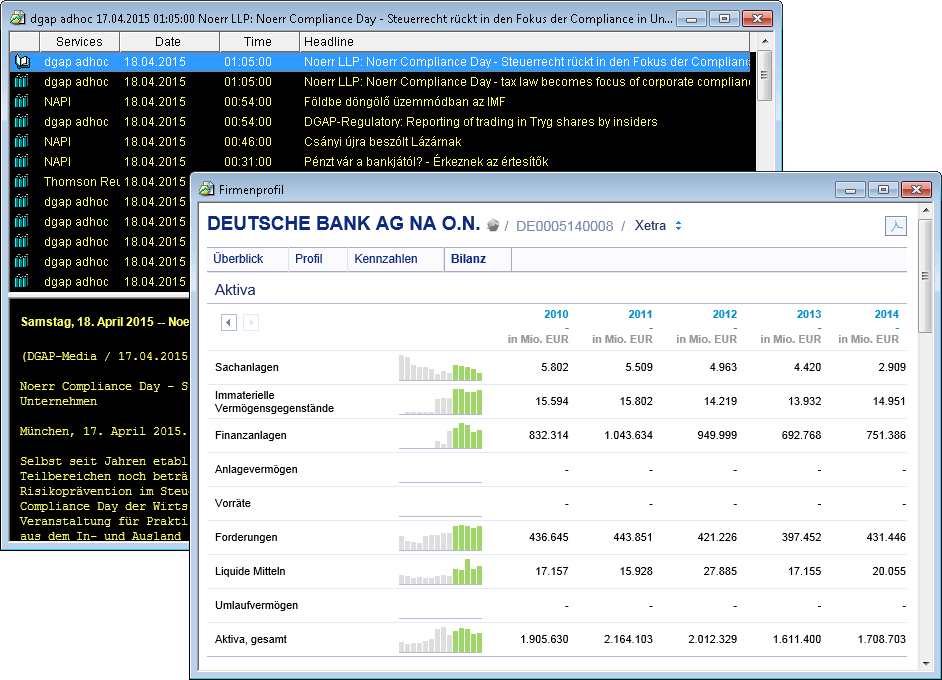Screen dimensions: 942x680
Task: Select the Profil tab
Action: (x=309, y=259)
